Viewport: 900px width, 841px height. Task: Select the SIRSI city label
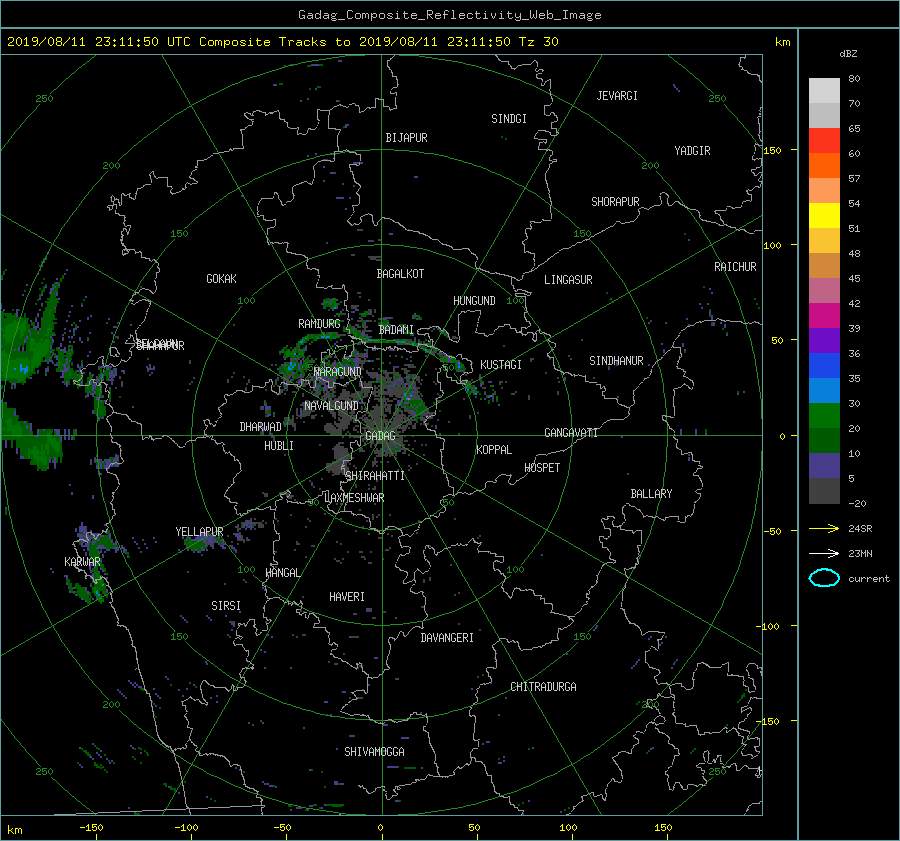click(x=226, y=606)
